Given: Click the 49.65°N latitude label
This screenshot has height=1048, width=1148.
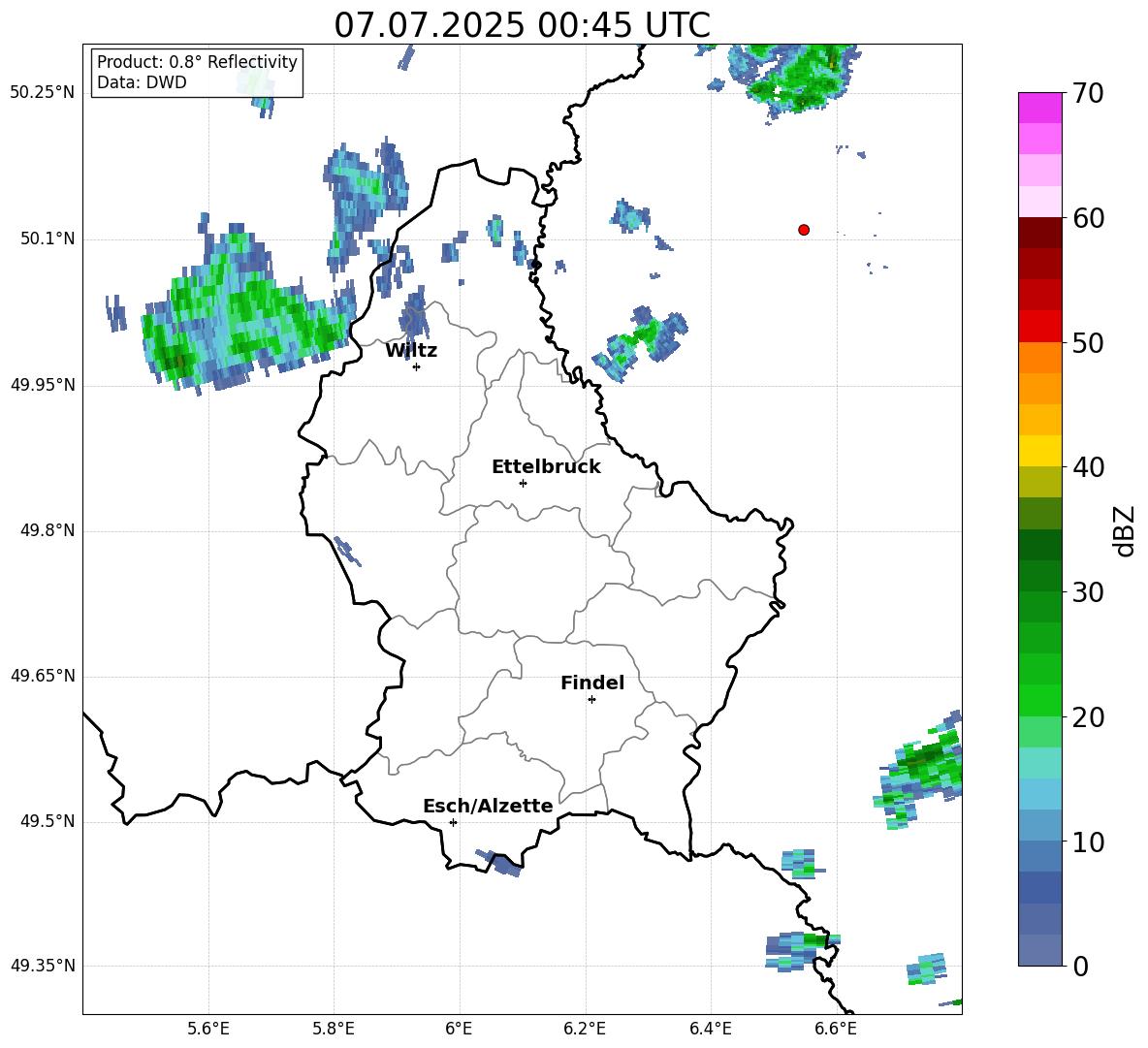Looking at the screenshot, I should (x=43, y=676).
